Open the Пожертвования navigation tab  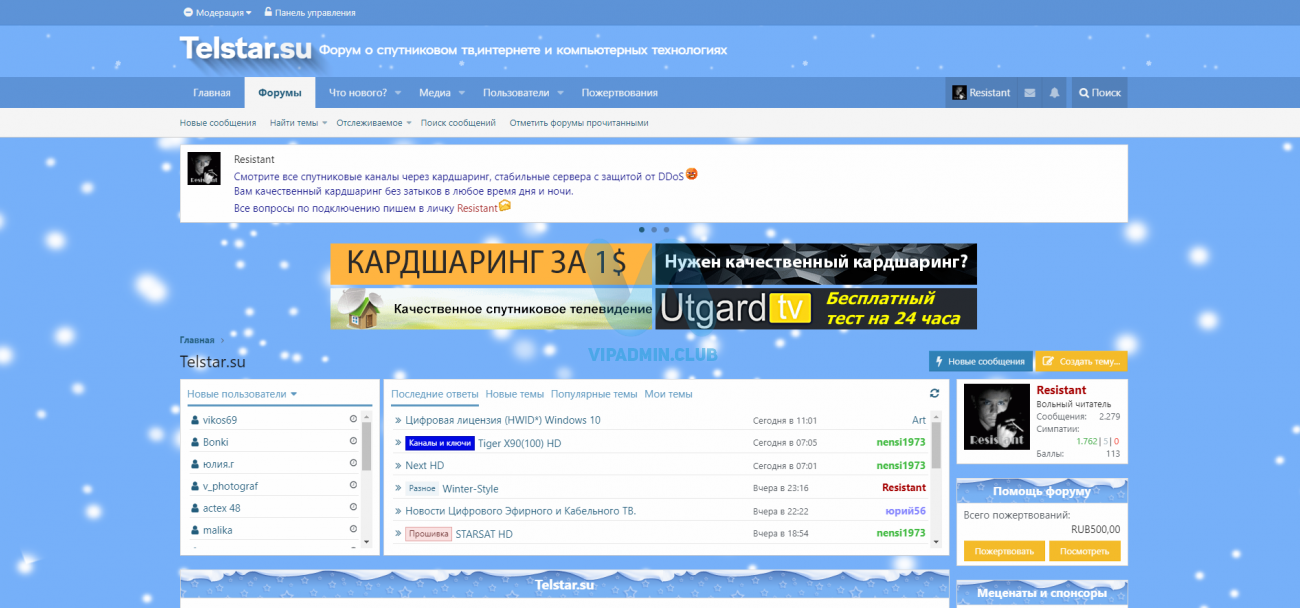(x=620, y=93)
